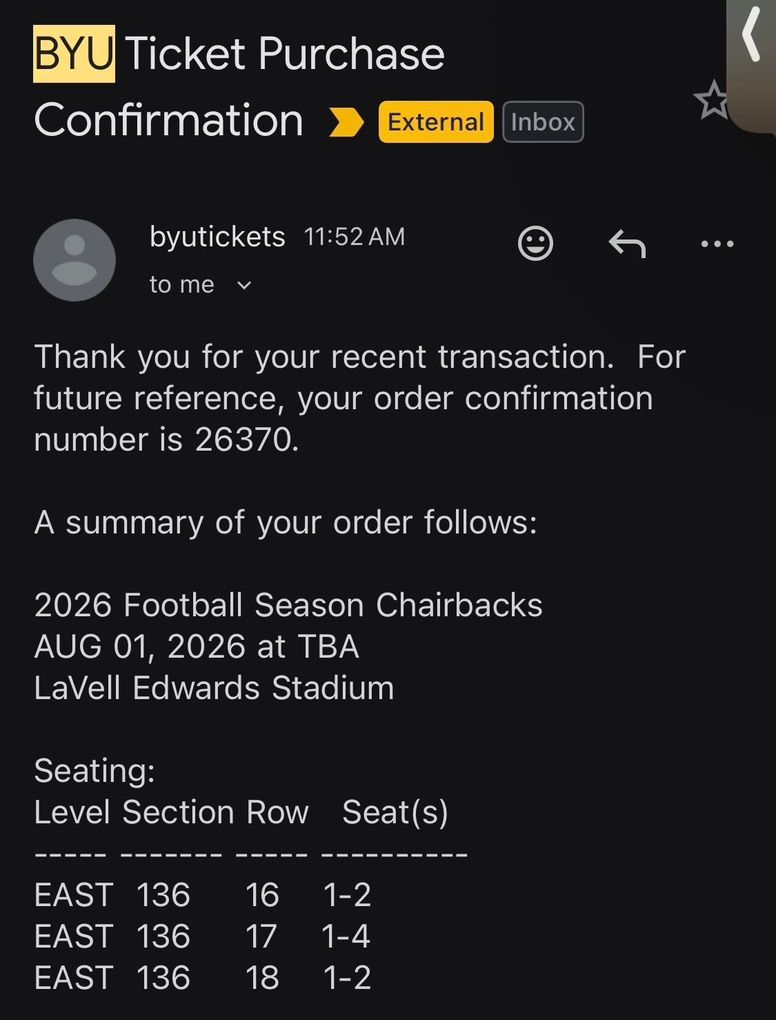This screenshot has height=1020, width=776.
Task: Tap the byutickets sender name
Action: pos(217,237)
